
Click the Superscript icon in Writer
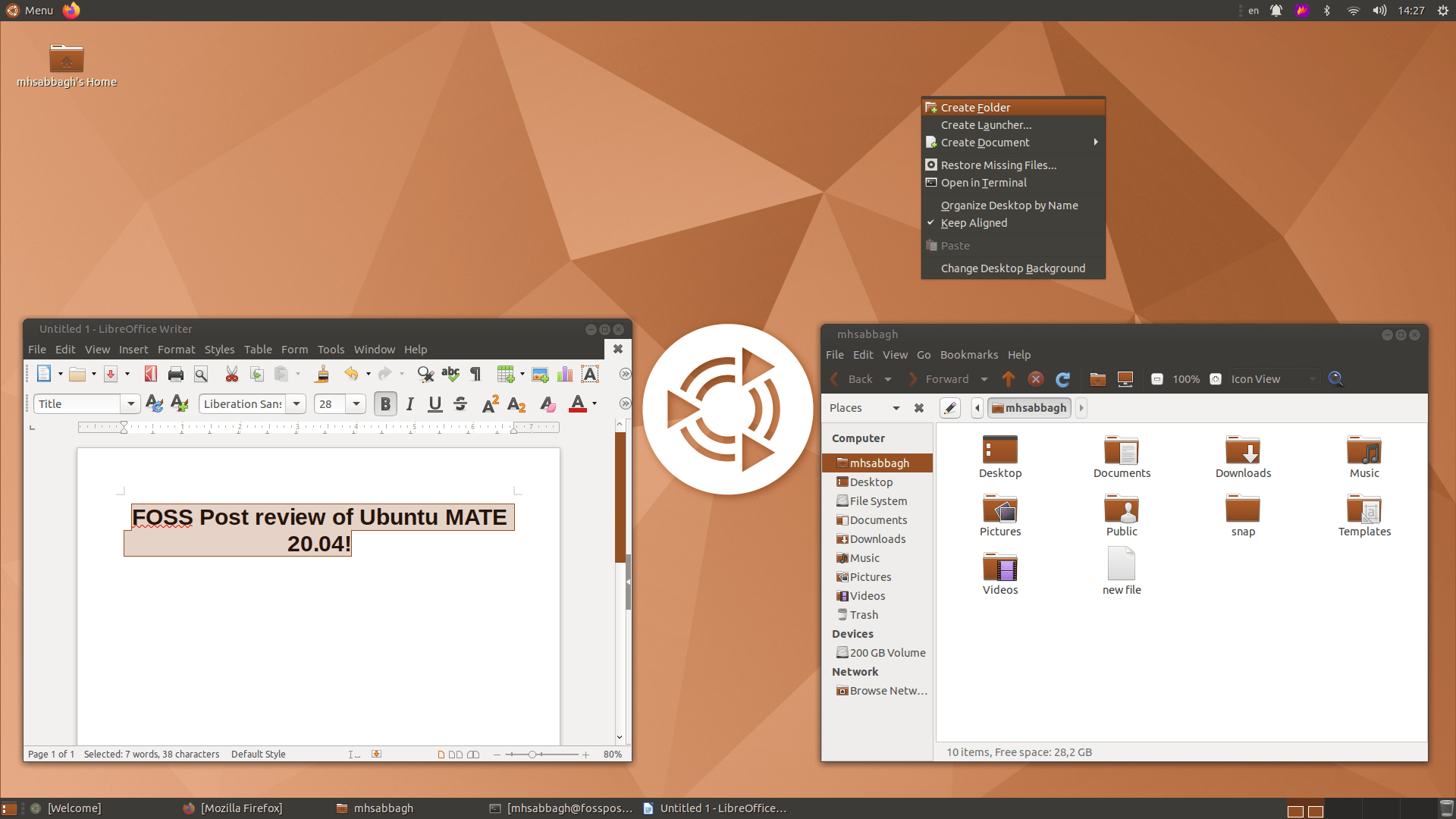[x=490, y=404]
